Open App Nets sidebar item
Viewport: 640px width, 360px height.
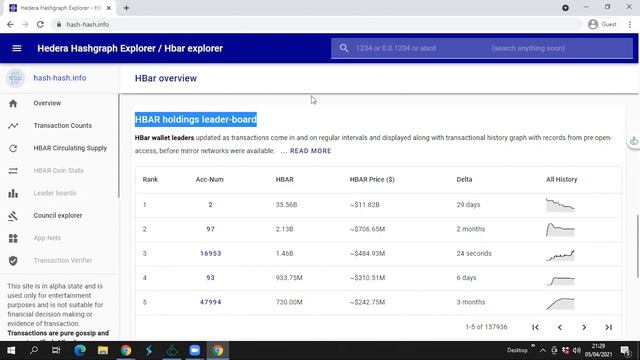coord(47,238)
